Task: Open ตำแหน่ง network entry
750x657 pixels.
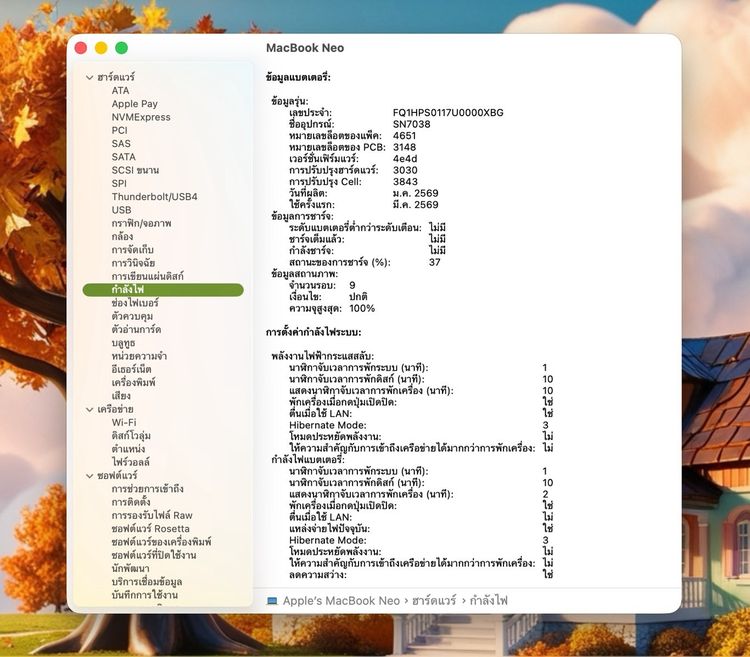Action: tap(128, 449)
